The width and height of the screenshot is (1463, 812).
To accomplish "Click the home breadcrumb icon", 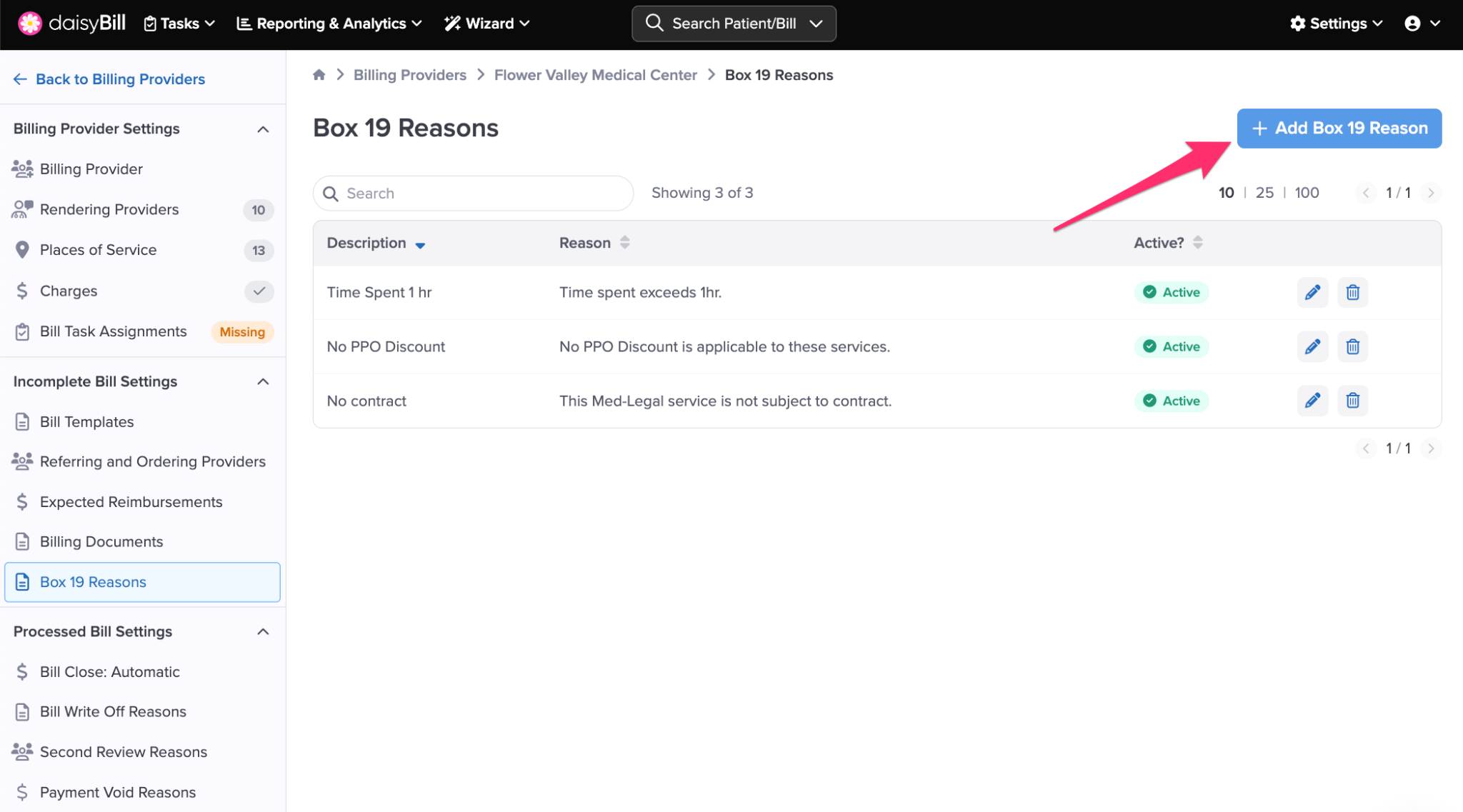I will click(x=319, y=75).
